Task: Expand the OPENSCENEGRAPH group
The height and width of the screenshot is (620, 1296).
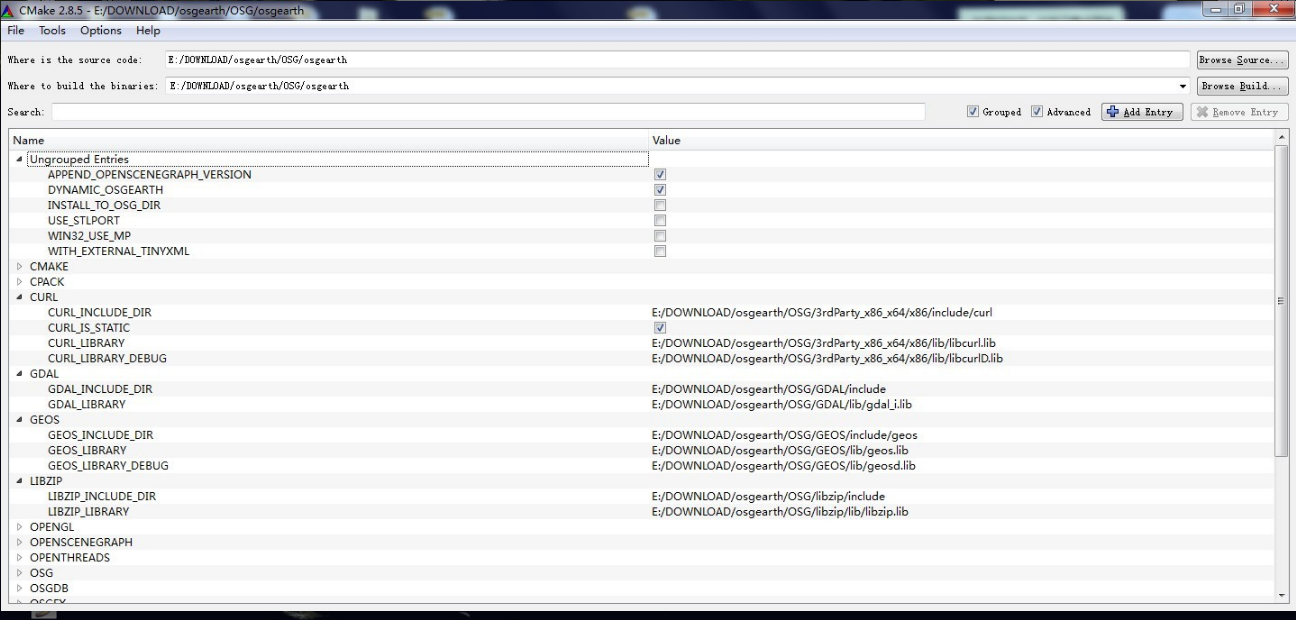Action: pos(21,542)
